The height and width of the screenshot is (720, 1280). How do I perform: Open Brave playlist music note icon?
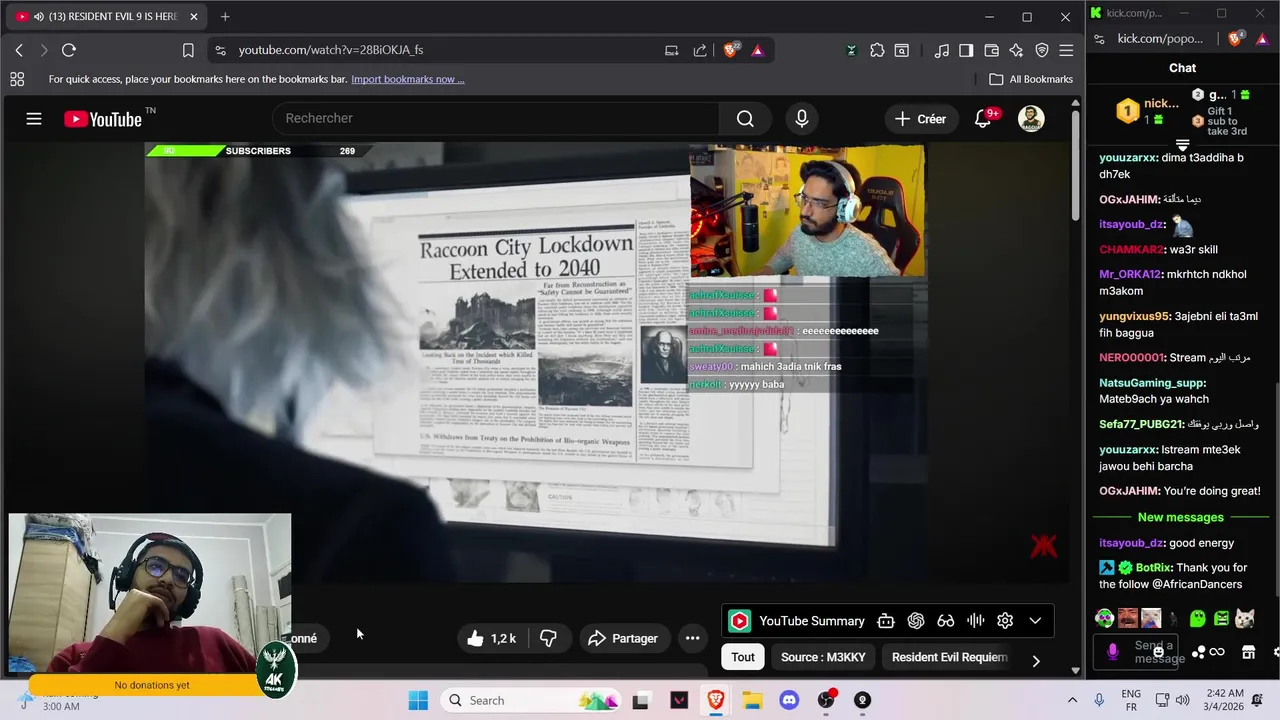[x=942, y=50]
